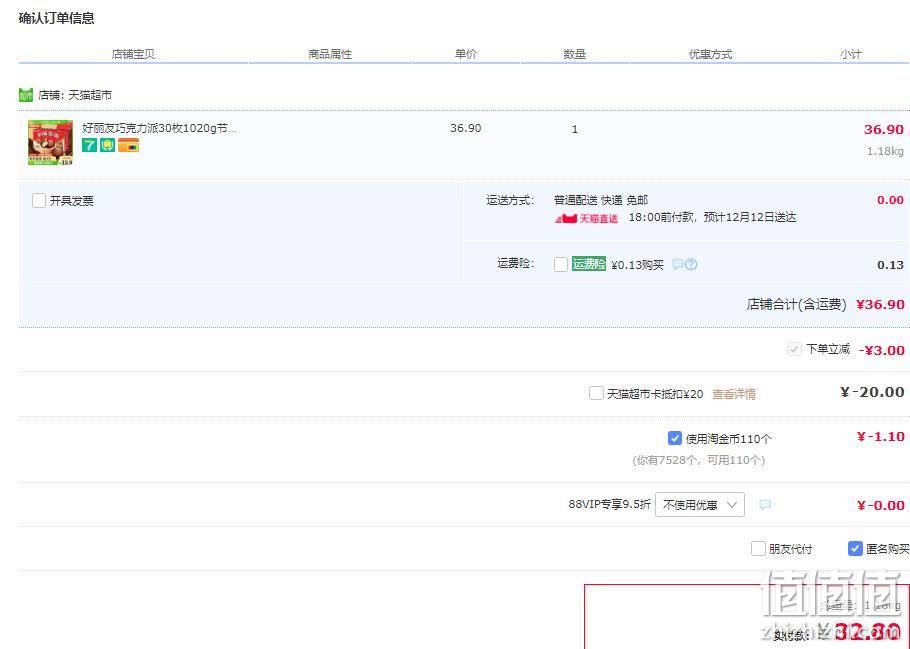The height and width of the screenshot is (649, 910).
Task: Click the 商品属性 column header
Action: coord(330,54)
